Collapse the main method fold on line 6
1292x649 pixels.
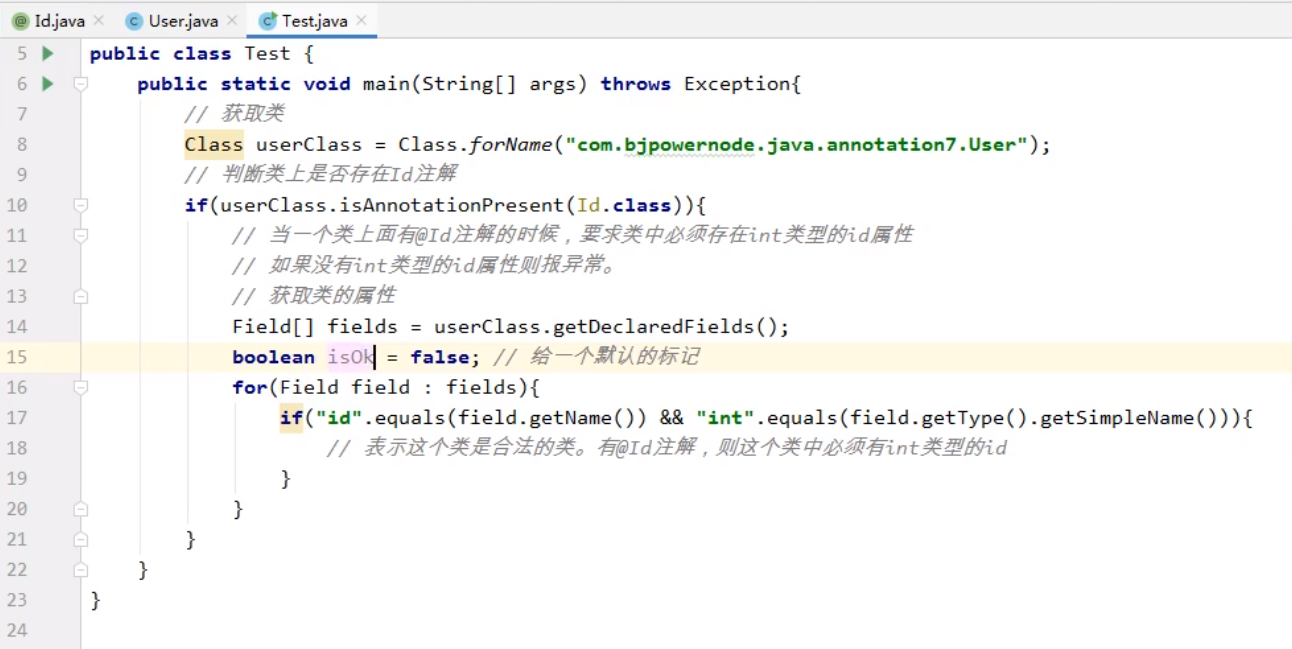coord(81,84)
